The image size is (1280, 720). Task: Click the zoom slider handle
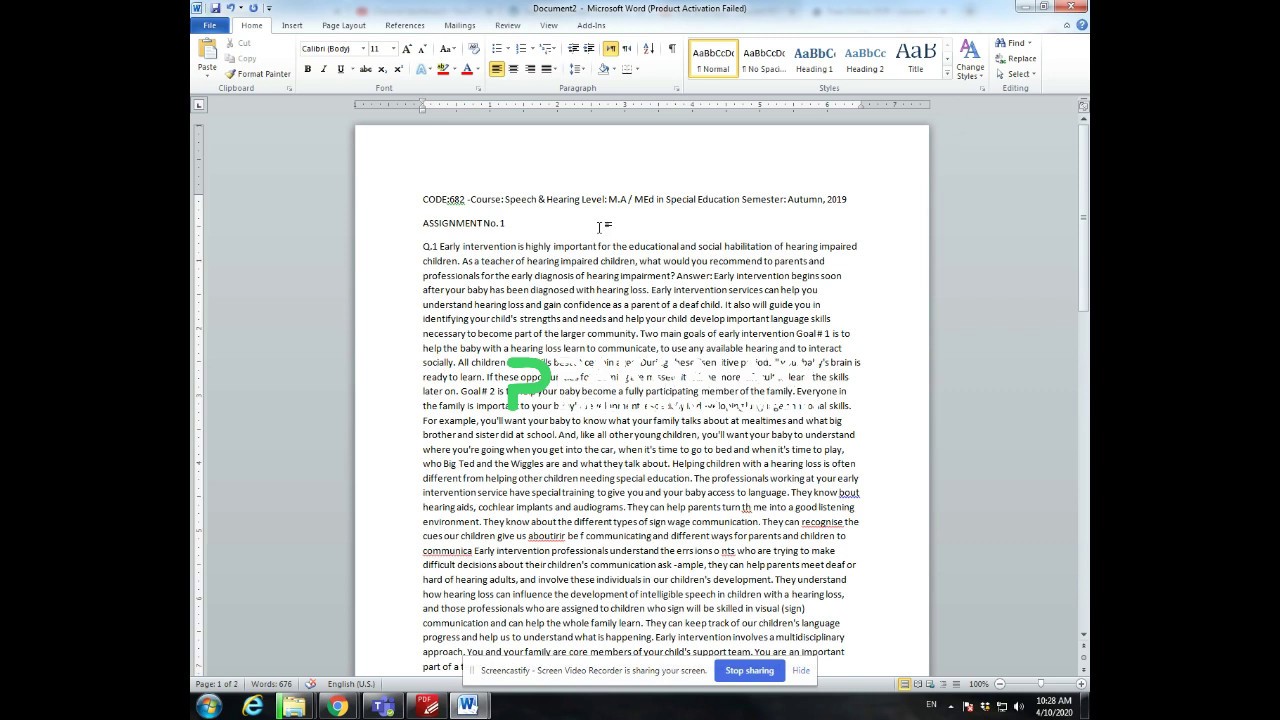pos(1040,684)
